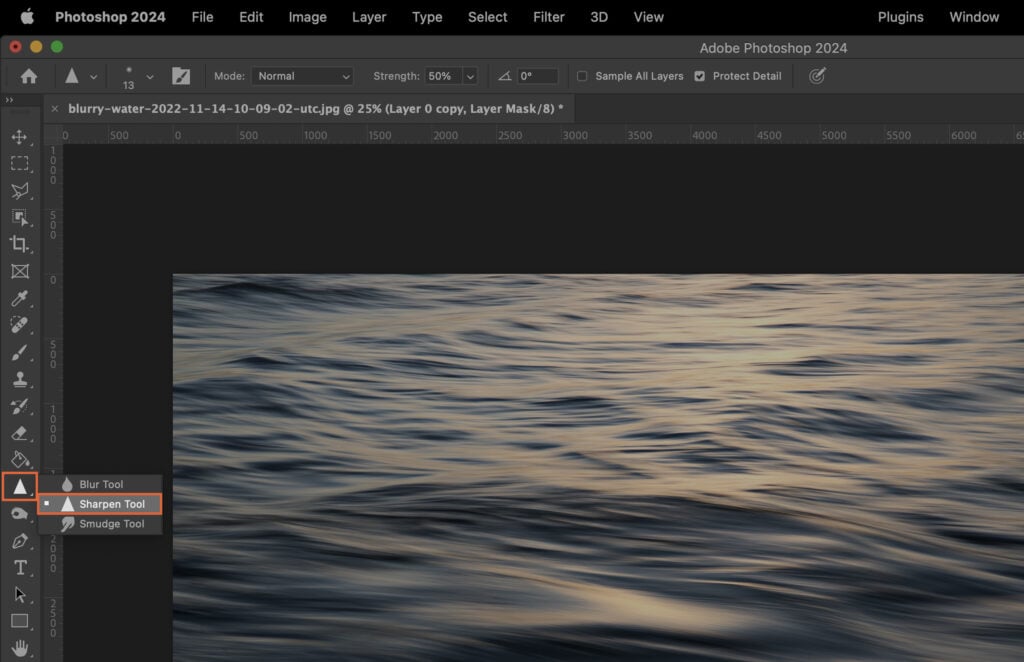Open the Strength percentage dropdown
1024x662 pixels.
(470, 75)
